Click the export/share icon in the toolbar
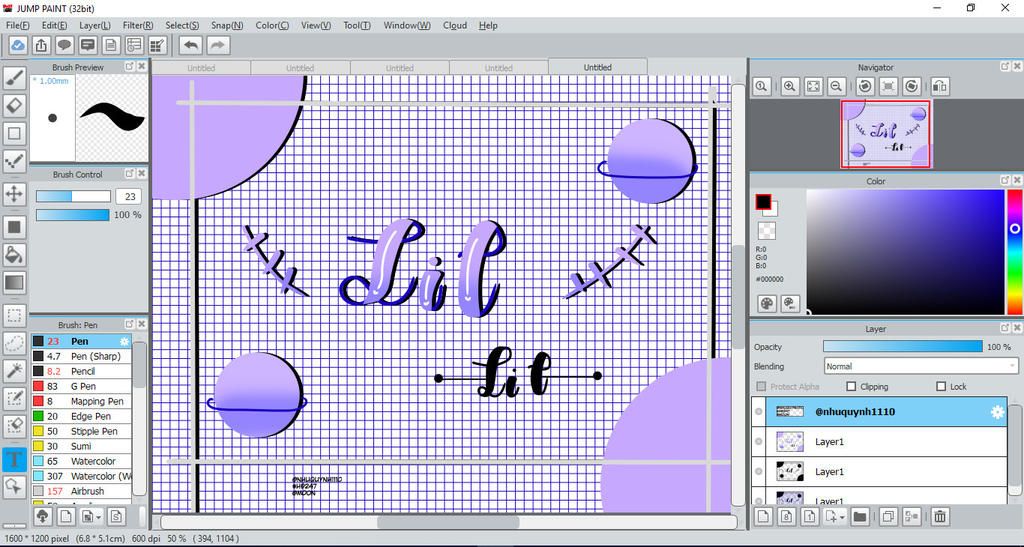Viewport: 1024px width, 547px height. tap(41, 45)
